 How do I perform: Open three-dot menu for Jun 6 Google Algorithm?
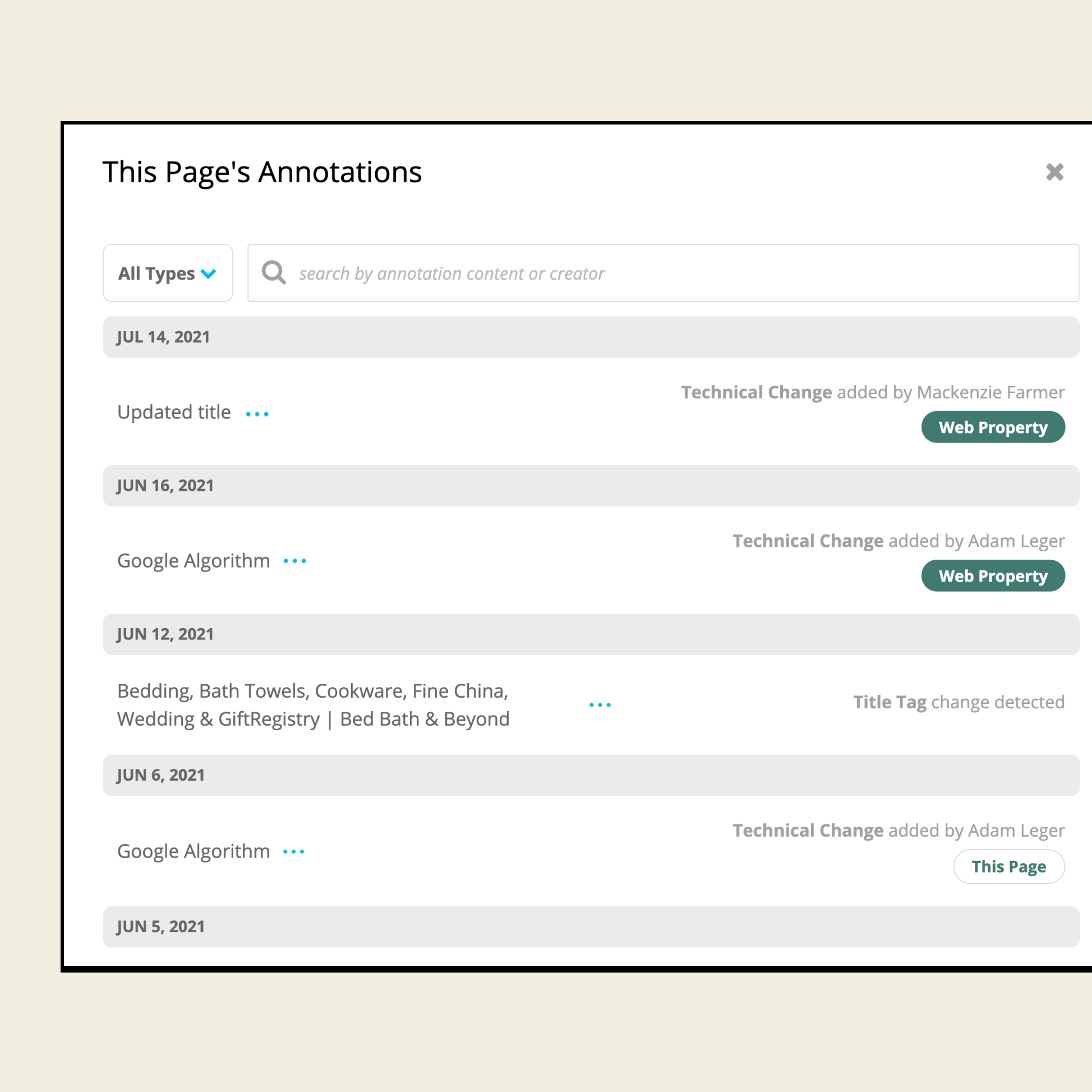tap(293, 851)
